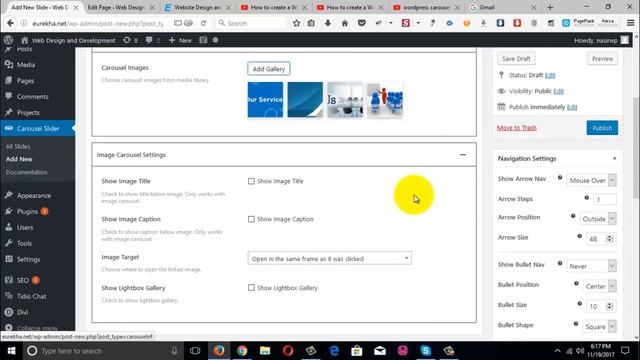The height and width of the screenshot is (360, 640).
Task: Click the Firefox Search field
Action: [x=252, y=23]
